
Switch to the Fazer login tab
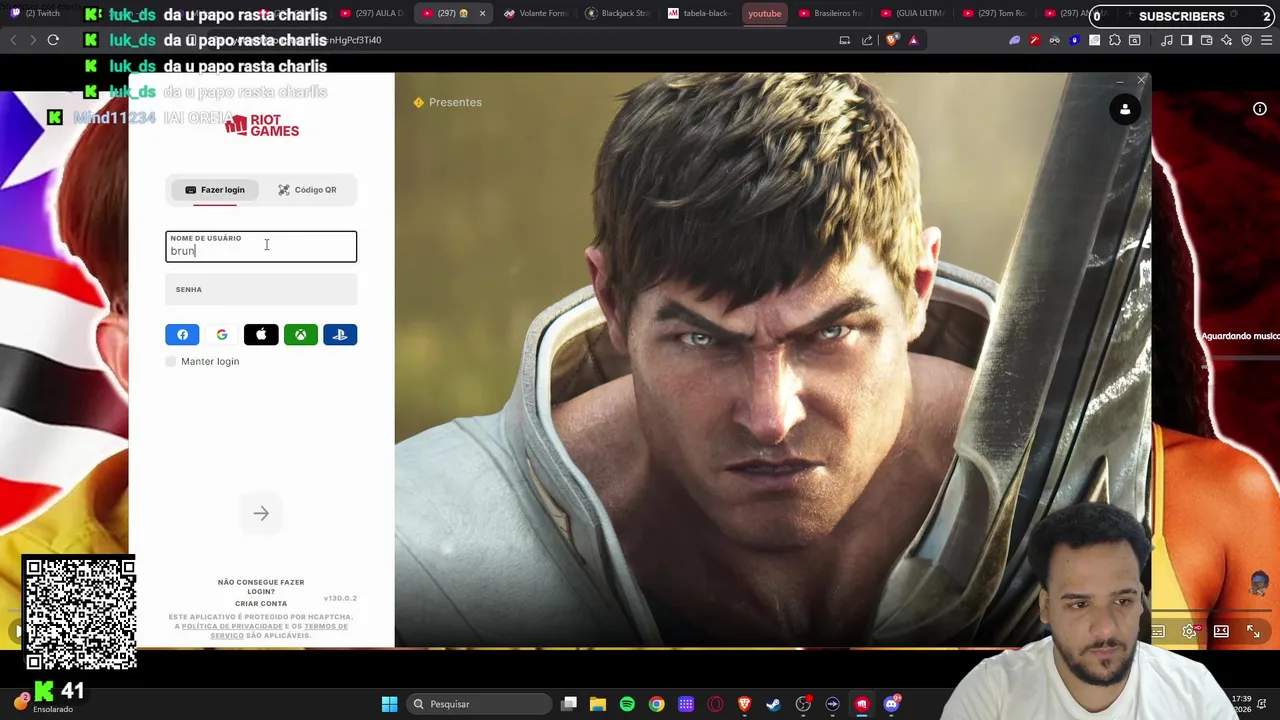coord(215,190)
